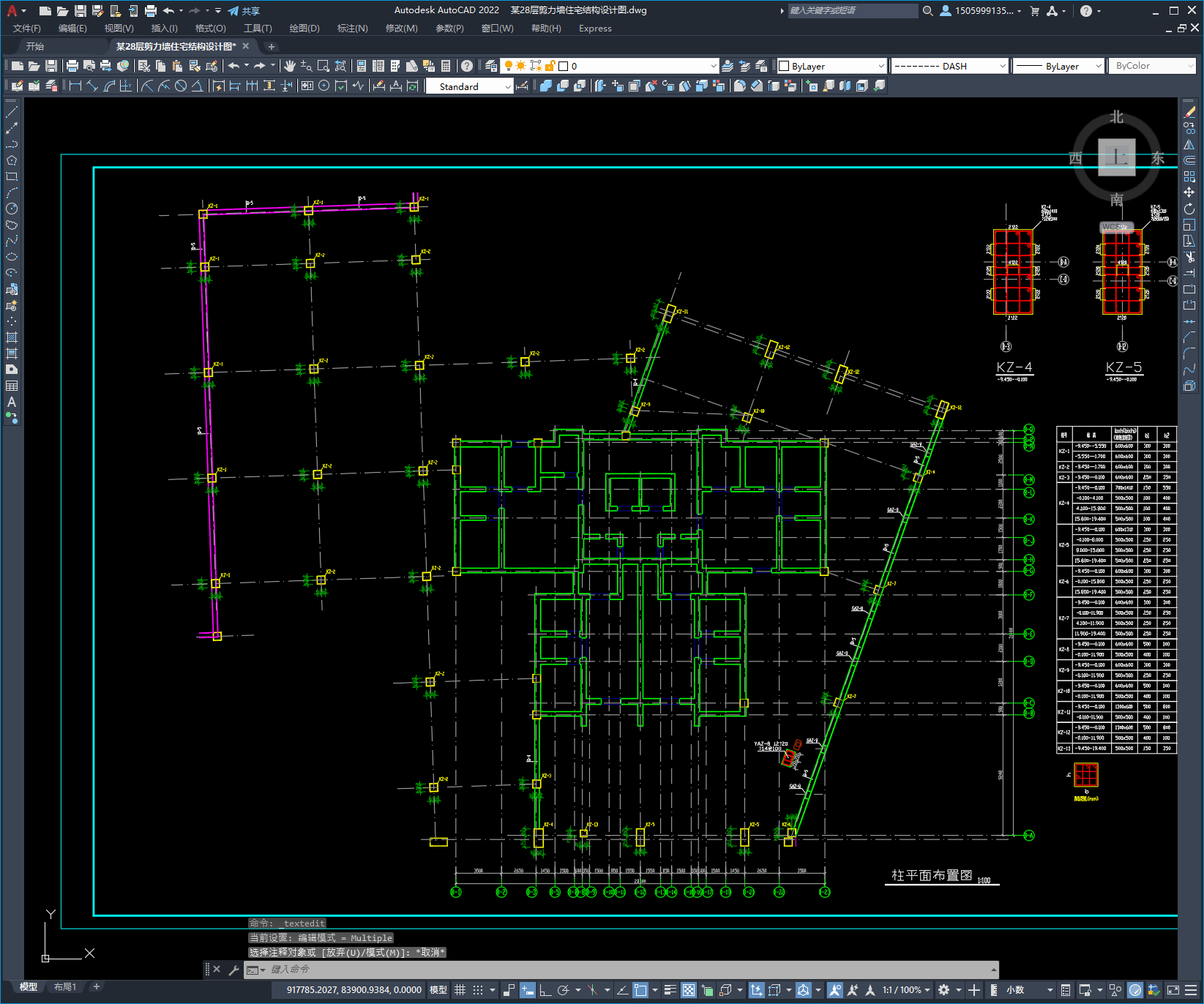Toggle snap mode in the status bar
This screenshot has height=1004, width=1204.
(x=478, y=990)
